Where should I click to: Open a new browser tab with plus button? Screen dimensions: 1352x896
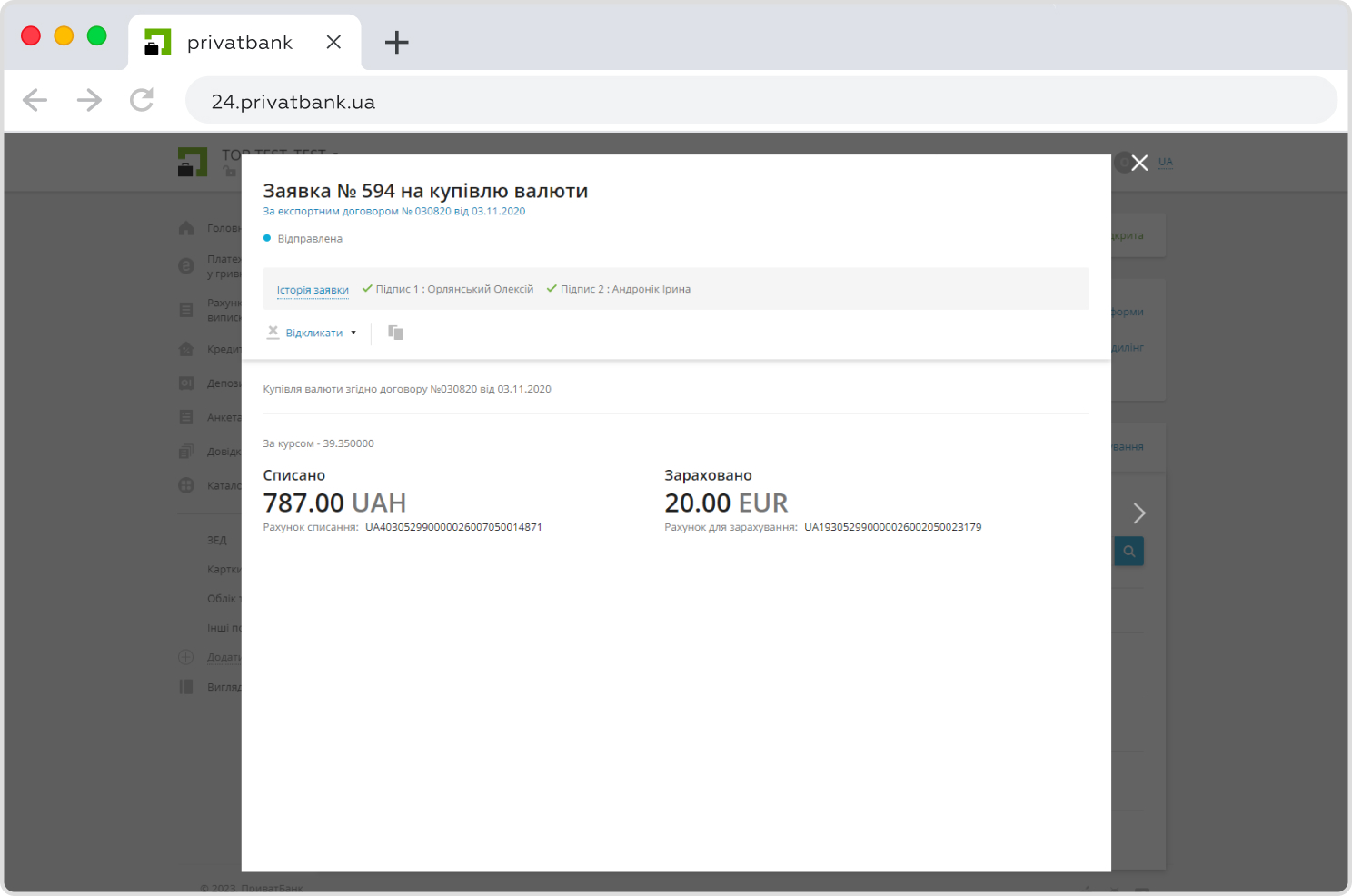click(396, 42)
